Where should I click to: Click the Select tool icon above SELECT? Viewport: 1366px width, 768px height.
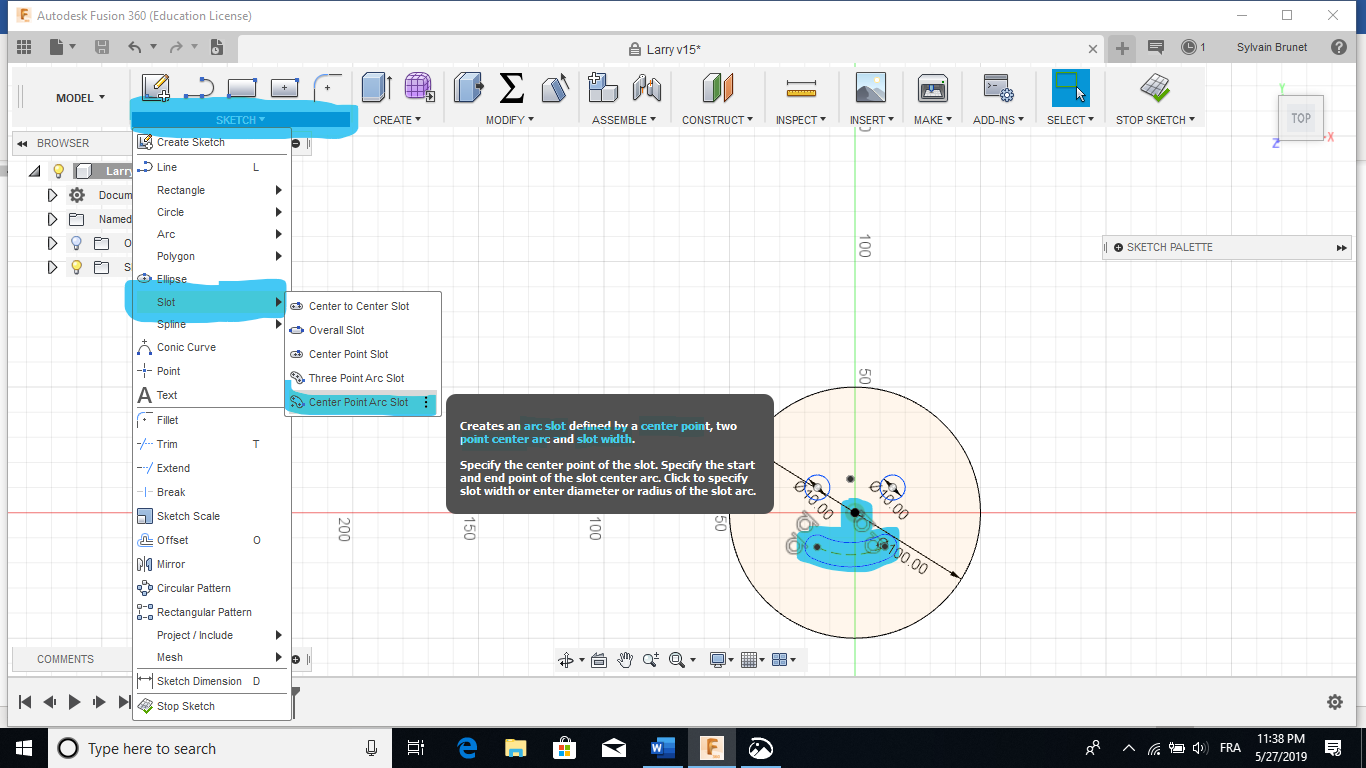click(x=1070, y=88)
